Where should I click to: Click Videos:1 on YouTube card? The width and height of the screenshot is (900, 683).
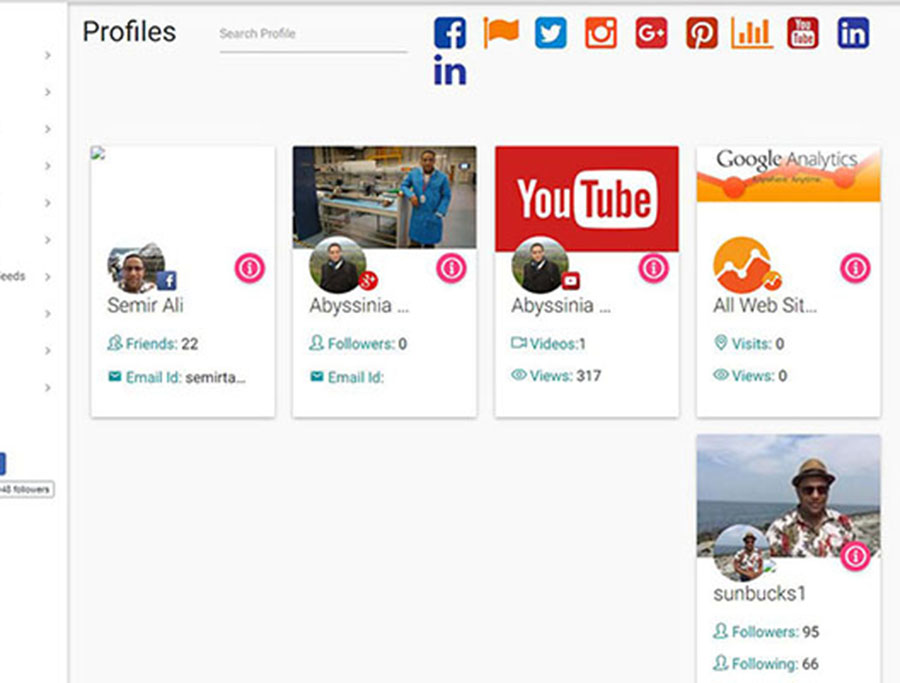point(548,343)
